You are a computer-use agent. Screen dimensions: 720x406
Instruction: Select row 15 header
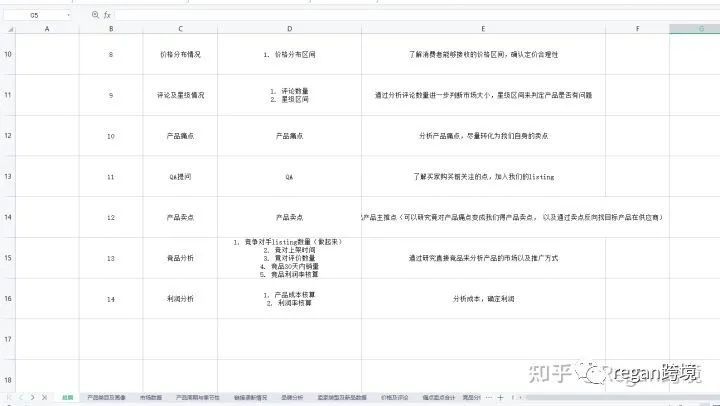[8, 258]
